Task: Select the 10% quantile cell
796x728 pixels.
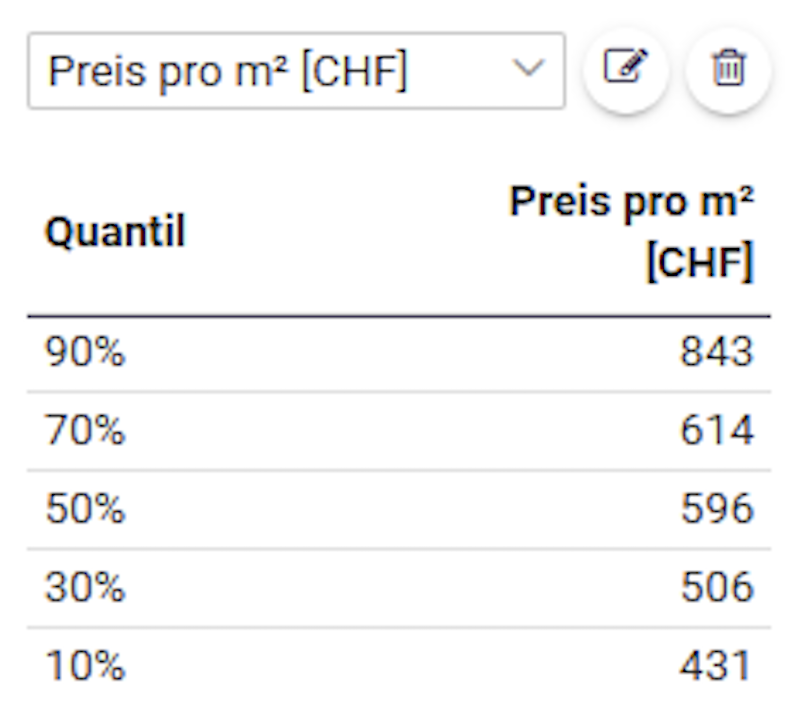Action: [85, 665]
